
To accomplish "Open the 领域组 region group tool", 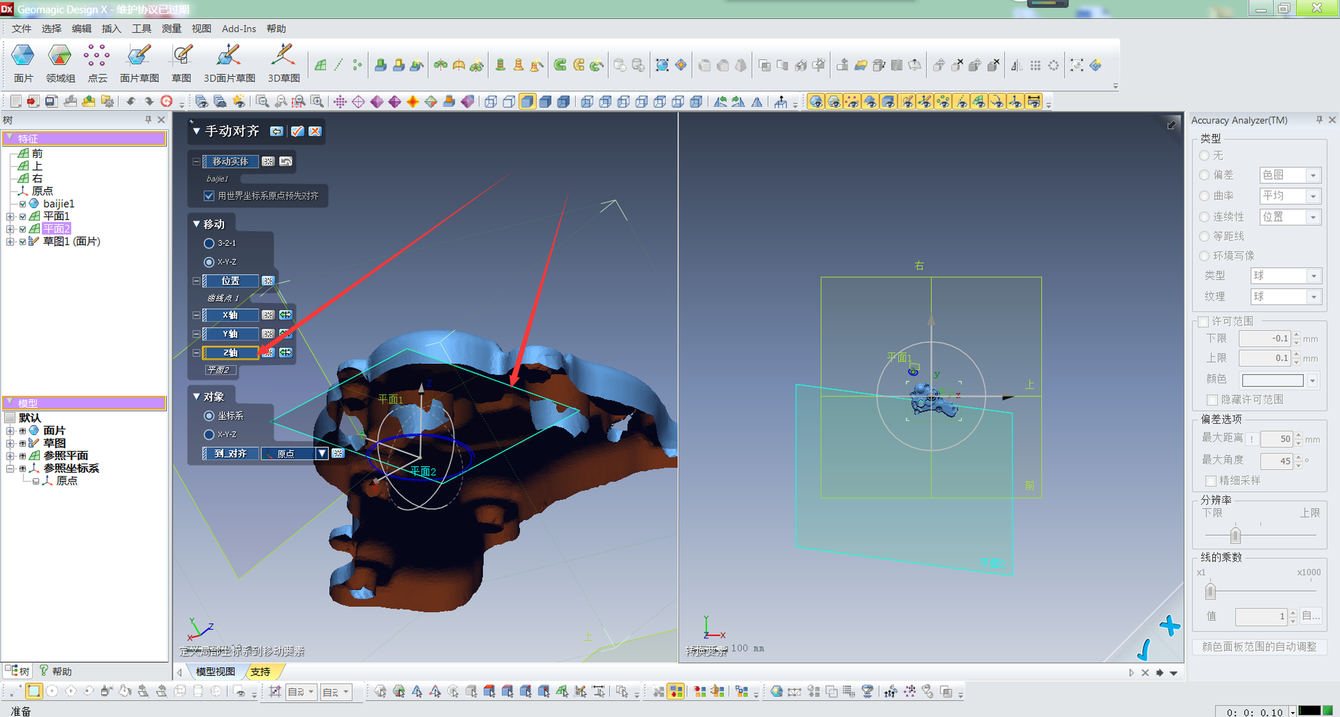I will pyautogui.click(x=60, y=62).
